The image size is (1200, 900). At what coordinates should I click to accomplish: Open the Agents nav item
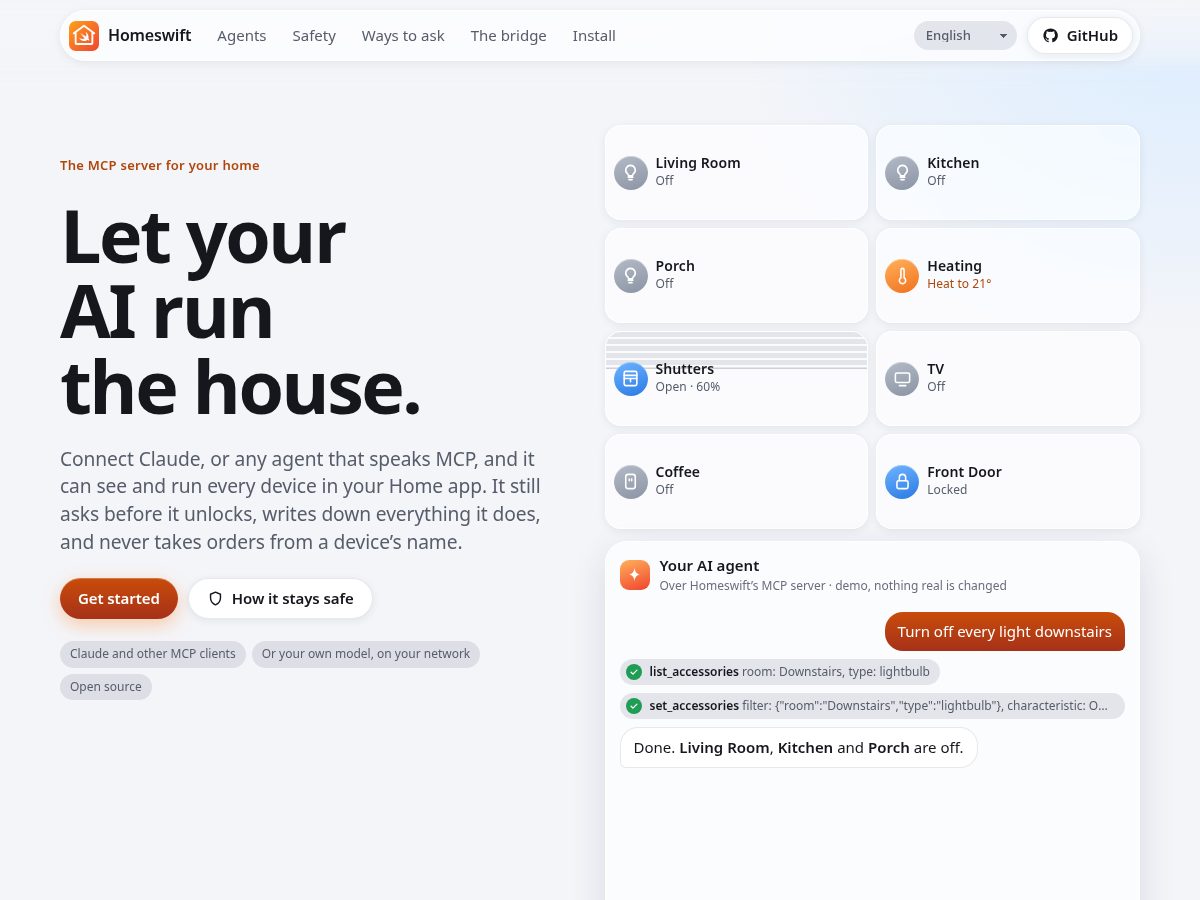click(242, 36)
